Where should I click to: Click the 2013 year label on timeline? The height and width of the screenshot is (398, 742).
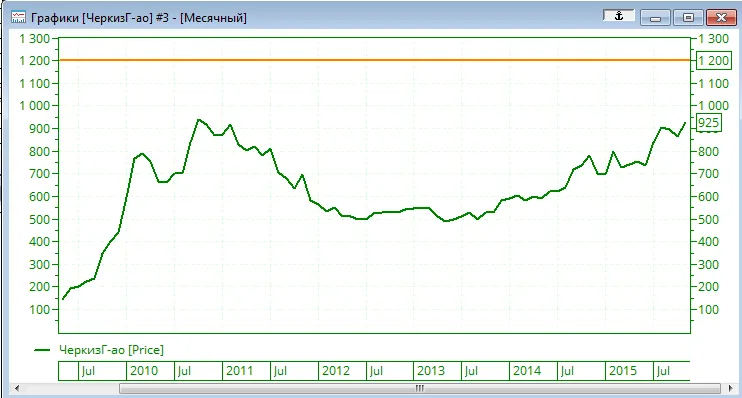coord(431,371)
